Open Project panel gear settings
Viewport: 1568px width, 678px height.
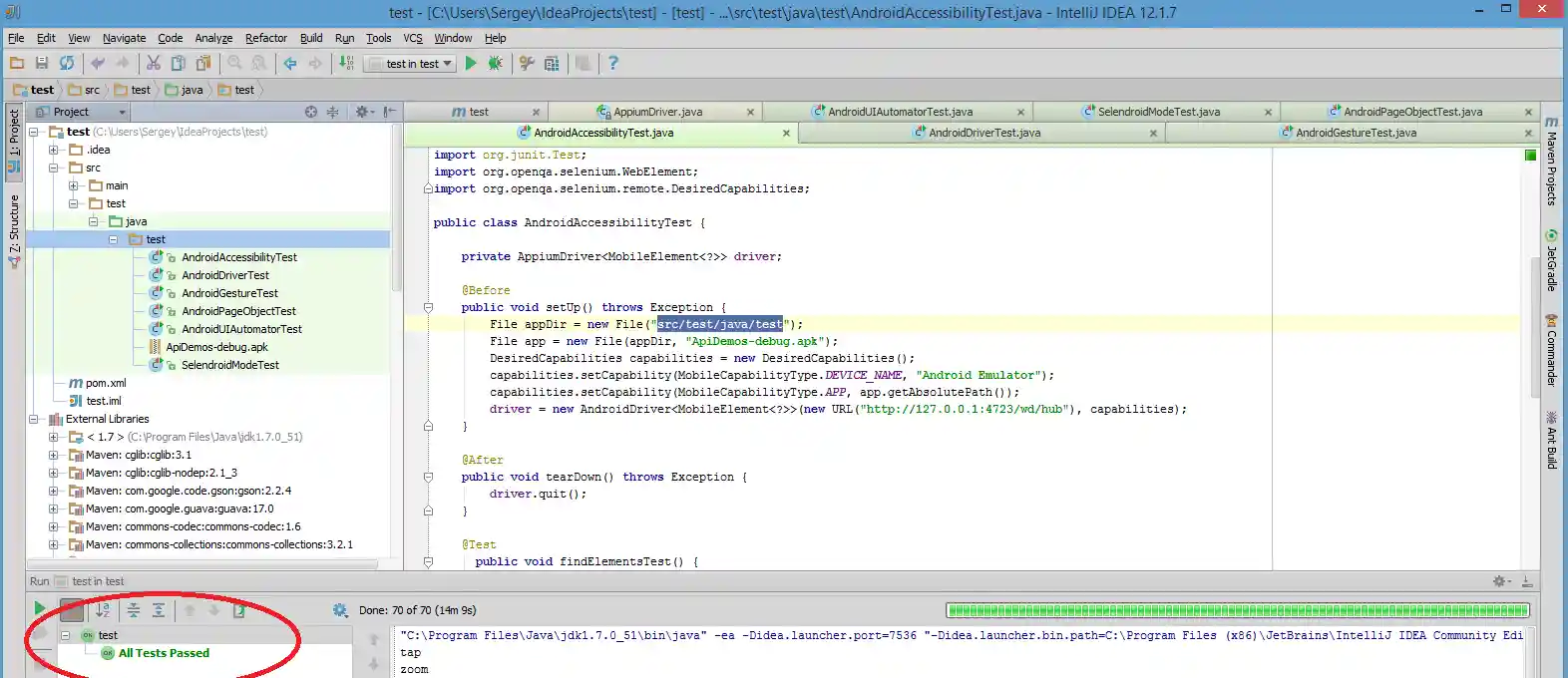(363, 112)
